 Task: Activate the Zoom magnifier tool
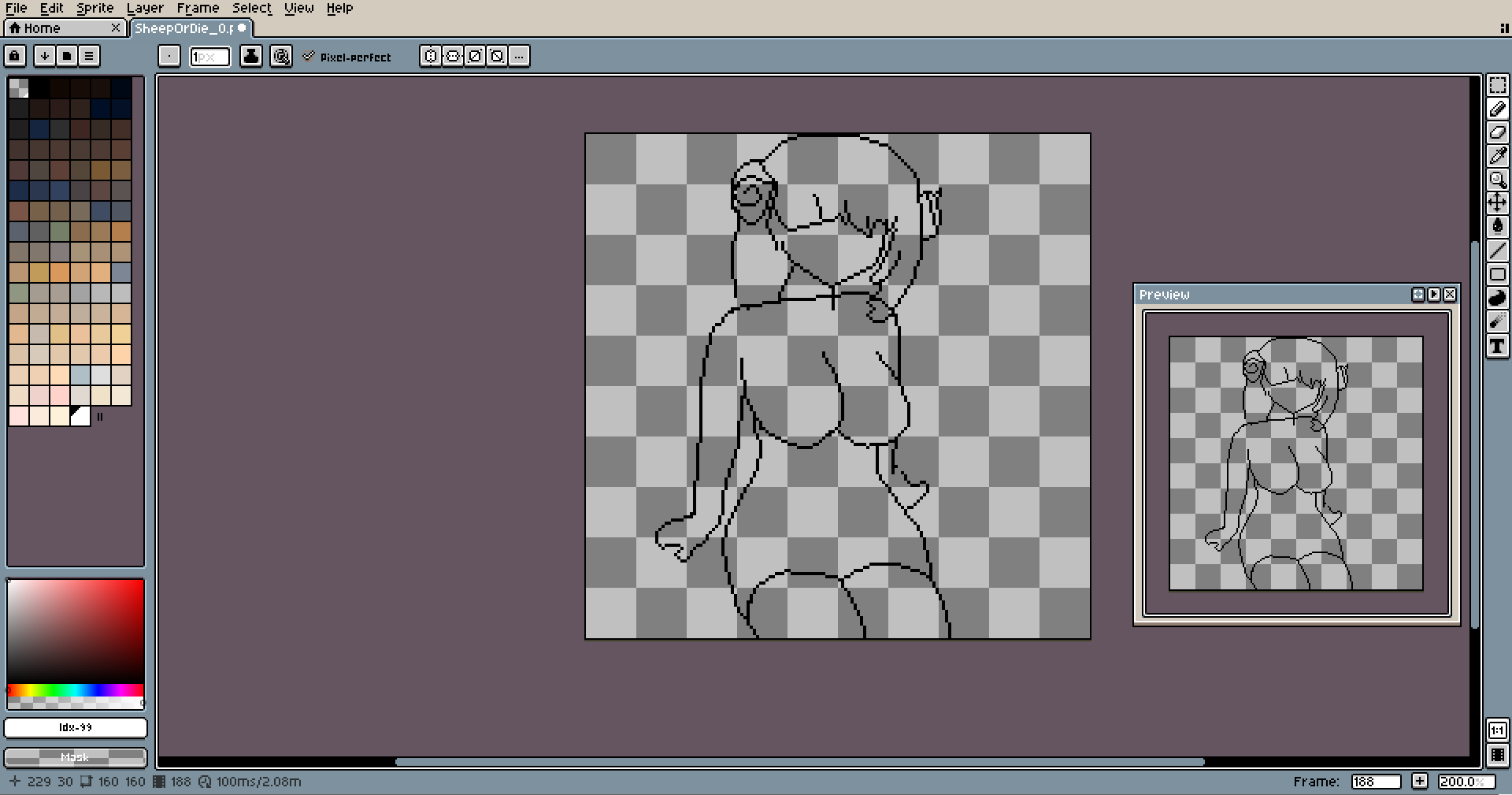[1497, 180]
